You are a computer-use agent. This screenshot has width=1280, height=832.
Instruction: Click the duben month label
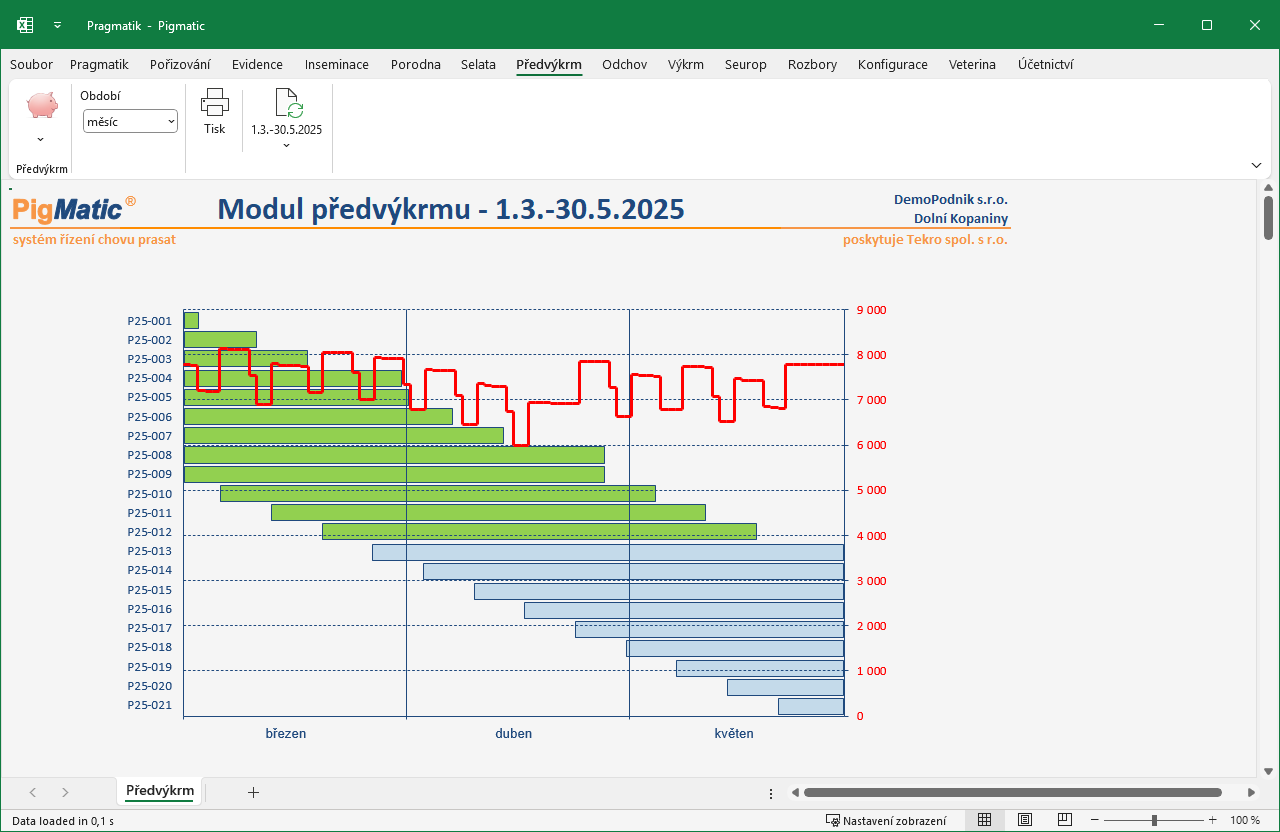514,733
